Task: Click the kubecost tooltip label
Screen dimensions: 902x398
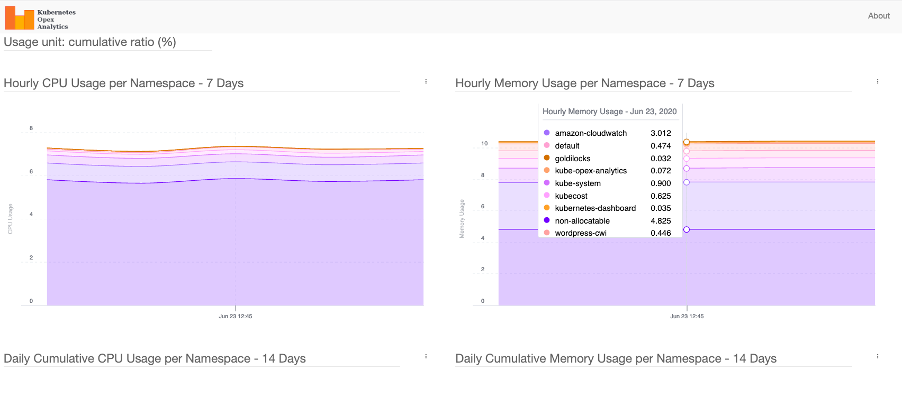Action: (571, 196)
